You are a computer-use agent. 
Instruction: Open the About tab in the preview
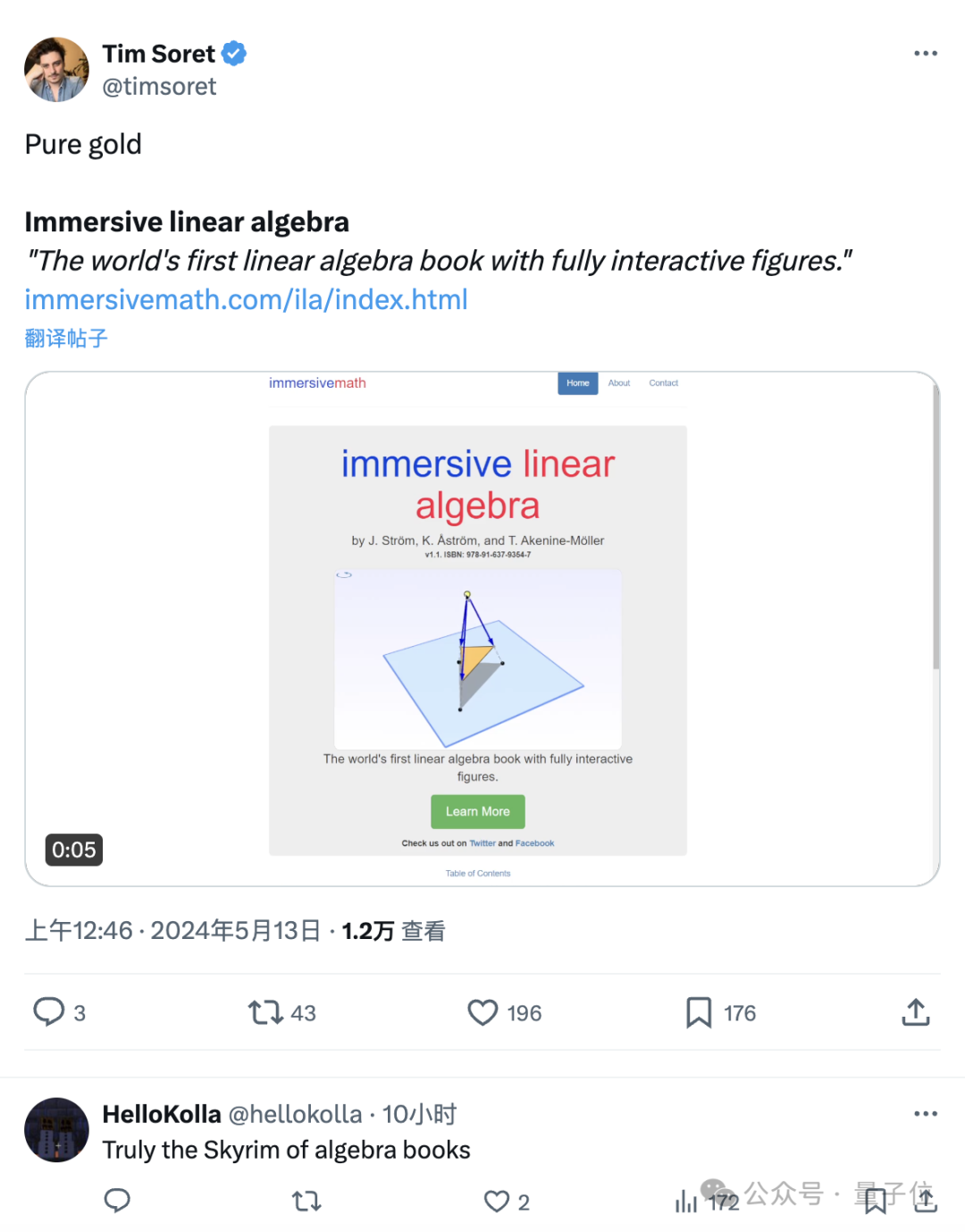[619, 383]
